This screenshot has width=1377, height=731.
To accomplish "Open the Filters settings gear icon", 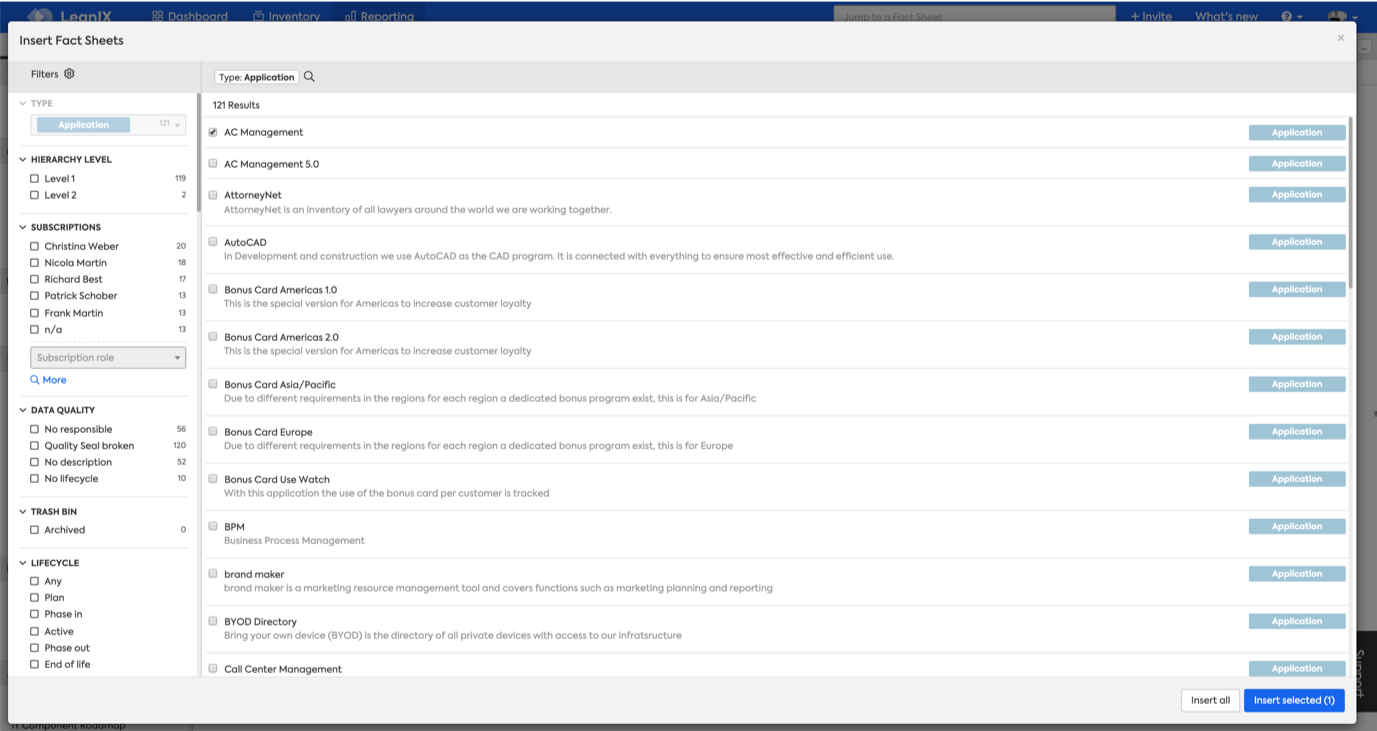I will pos(69,74).
